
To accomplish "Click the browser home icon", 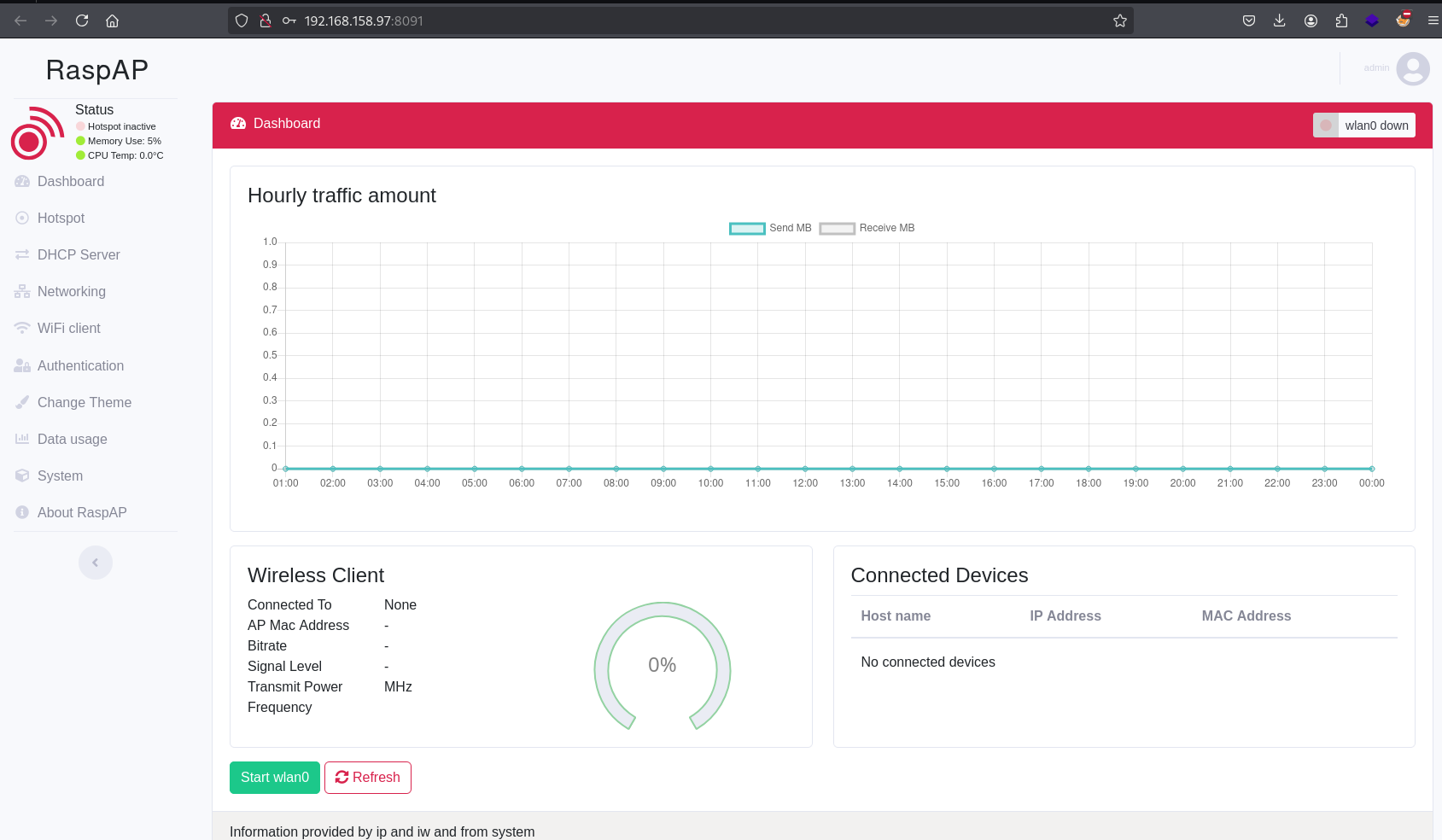I will (x=112, y=20).
